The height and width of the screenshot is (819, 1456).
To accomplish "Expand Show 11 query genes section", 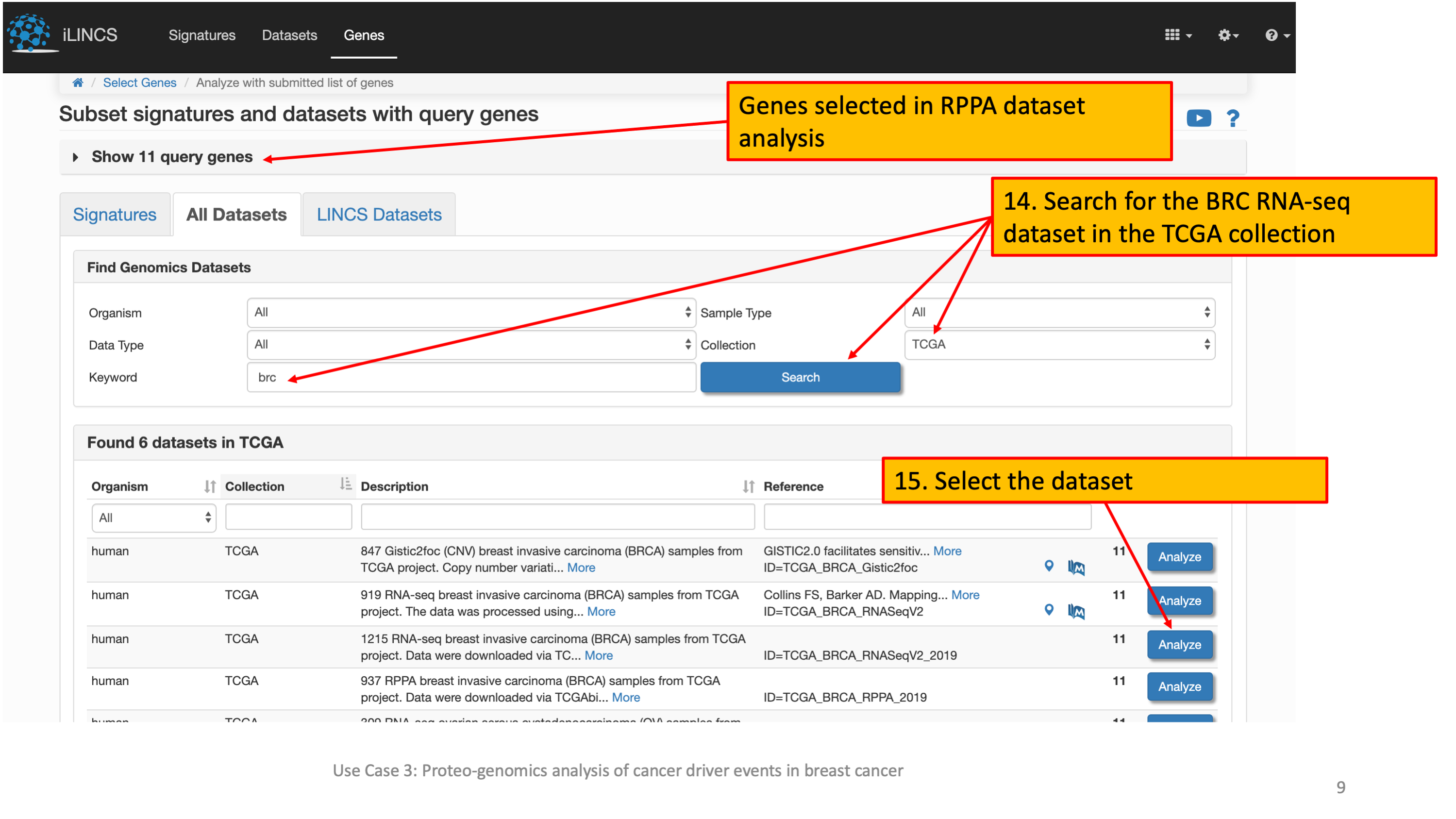I will pyautogui.click(x=172, y=157).
